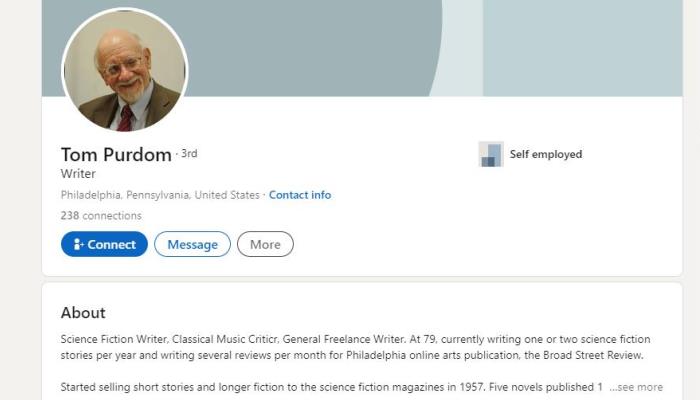Click the person-plus icon inside Connect

click(x=78, y=244)
